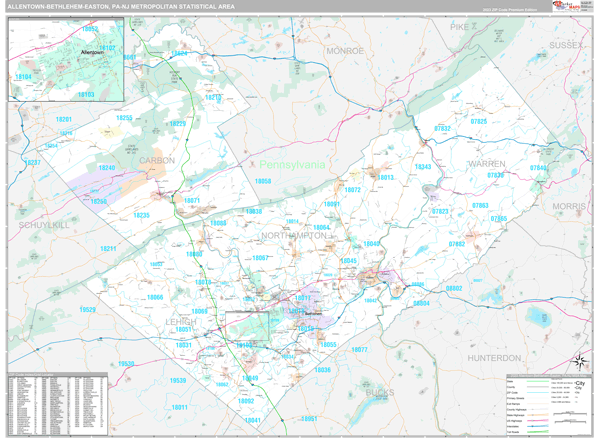The image size is (600, 438).
Task: Click ZIP code 18051
Action: coord(183,329)
